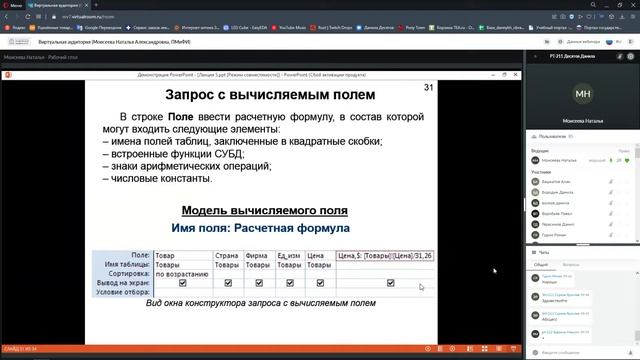Add the page to bookmarks heart icon
This screenshot has width=640, height=360.
click(589, 17)
